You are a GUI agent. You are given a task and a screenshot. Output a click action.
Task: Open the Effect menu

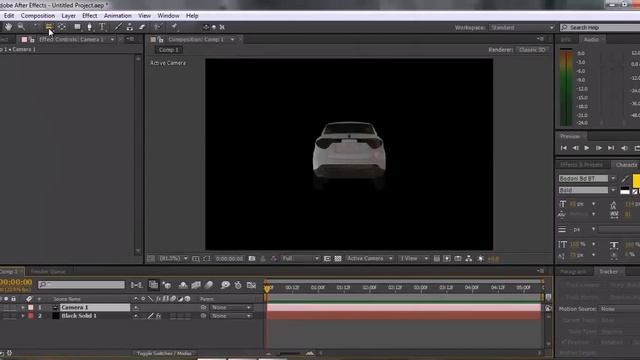pos(89,16)
